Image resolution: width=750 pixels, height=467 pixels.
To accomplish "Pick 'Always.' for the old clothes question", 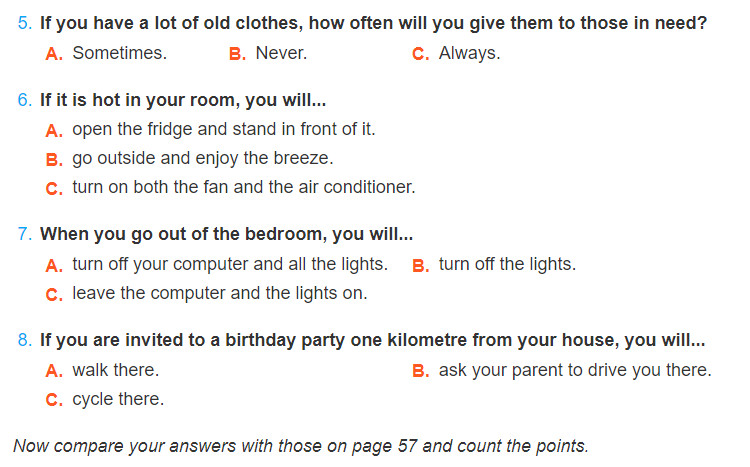I will [469, 53].
